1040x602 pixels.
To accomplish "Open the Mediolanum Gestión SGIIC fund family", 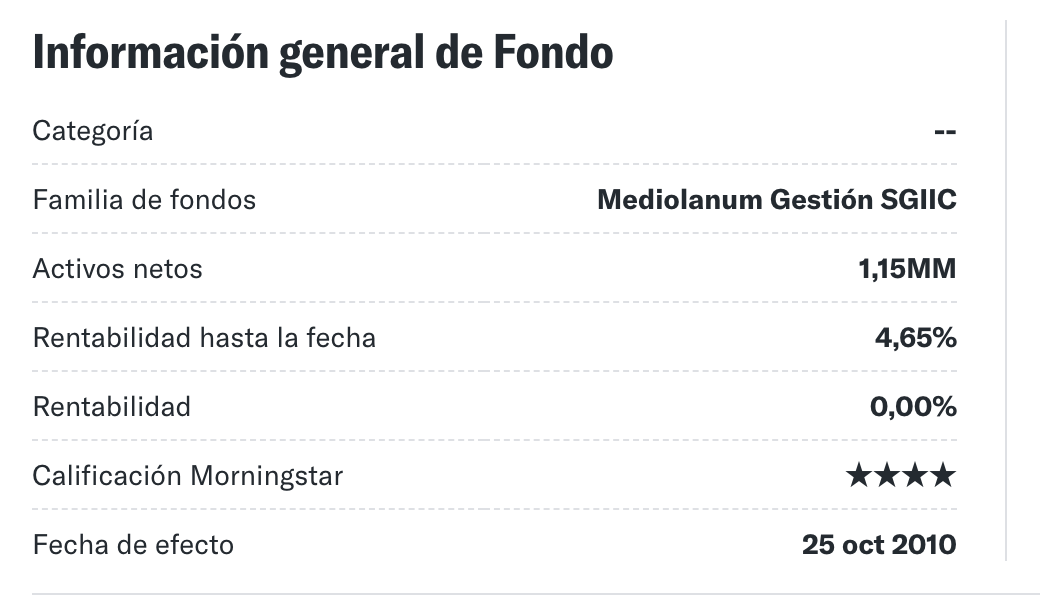I will (x=777, y=200).
